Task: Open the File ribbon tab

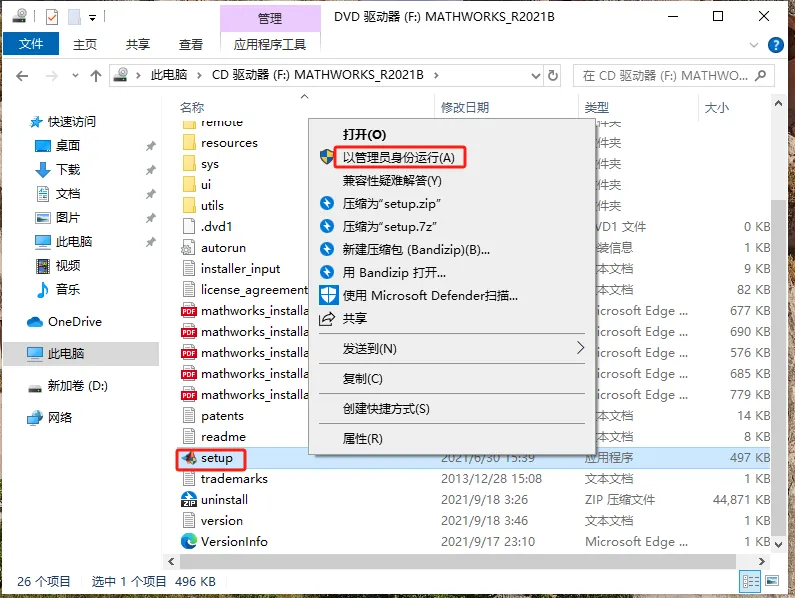Action: pyautogui.click(x=31, y=44)
